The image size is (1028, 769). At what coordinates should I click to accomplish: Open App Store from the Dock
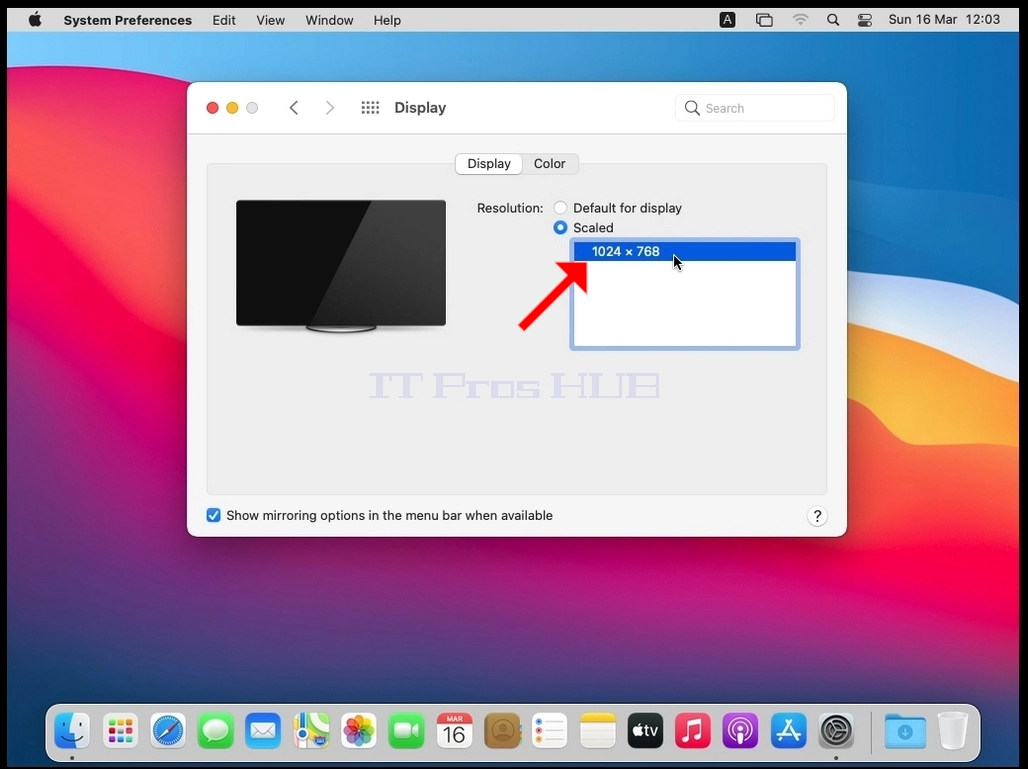pyautogui.click(x=788, y=730)
